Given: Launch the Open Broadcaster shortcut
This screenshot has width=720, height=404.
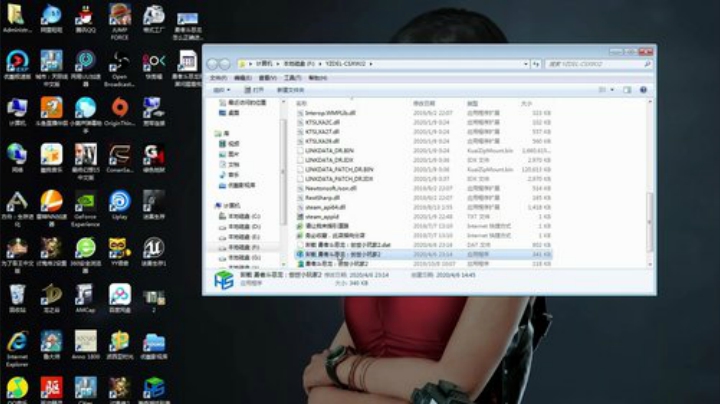Looking at the screenshot, I should click(x=119, y=68).
